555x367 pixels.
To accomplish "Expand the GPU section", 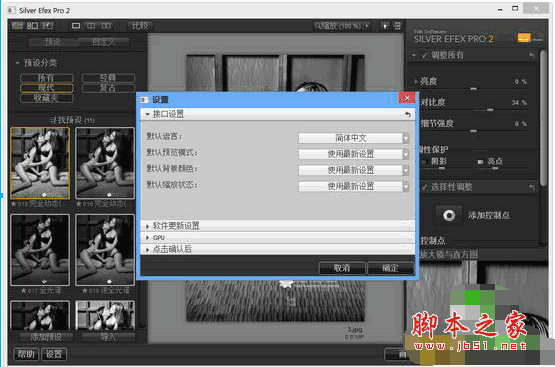I will pyautogui.click(x=147, y=237).
